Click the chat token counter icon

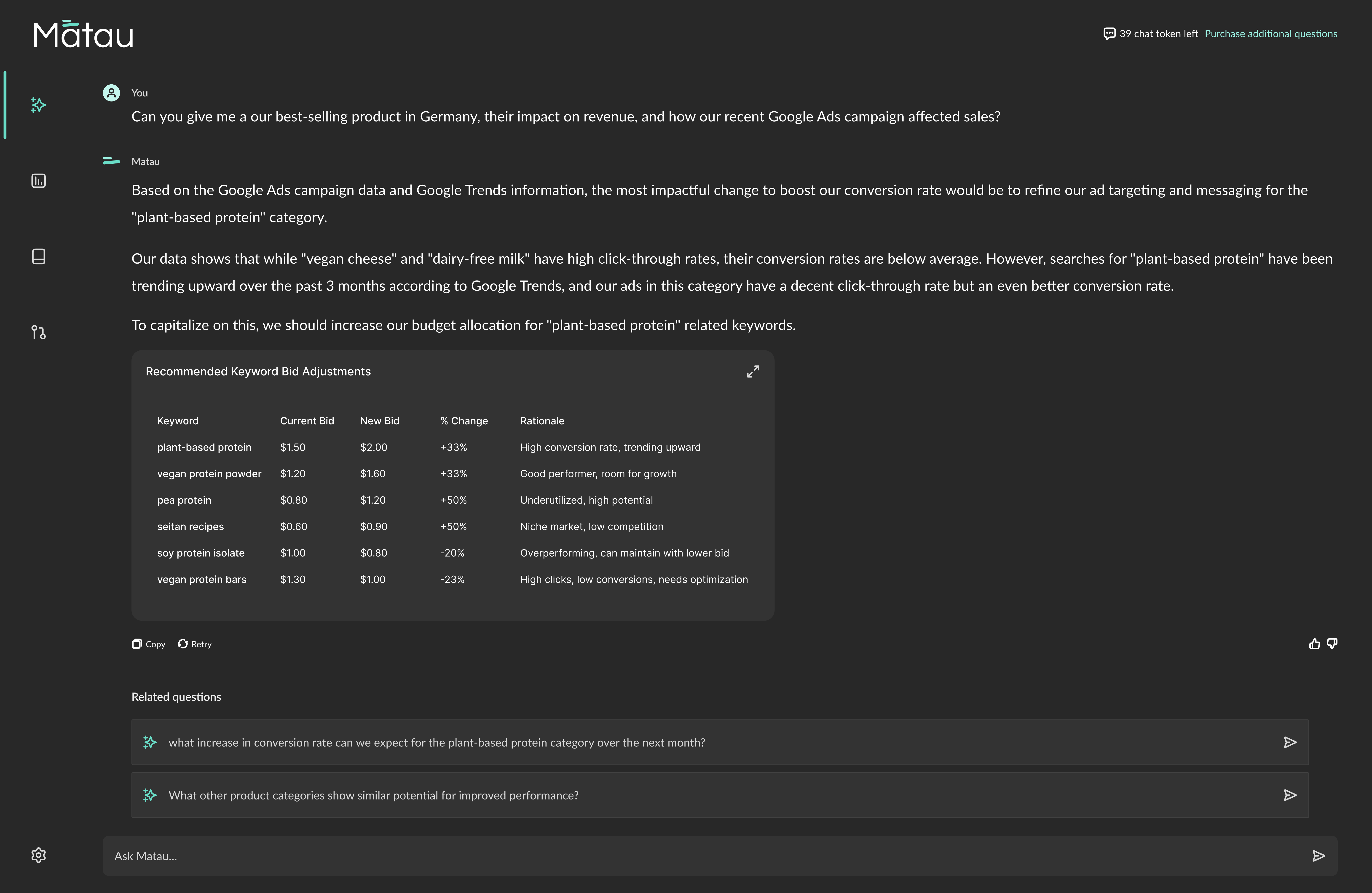click(1109, 33)
